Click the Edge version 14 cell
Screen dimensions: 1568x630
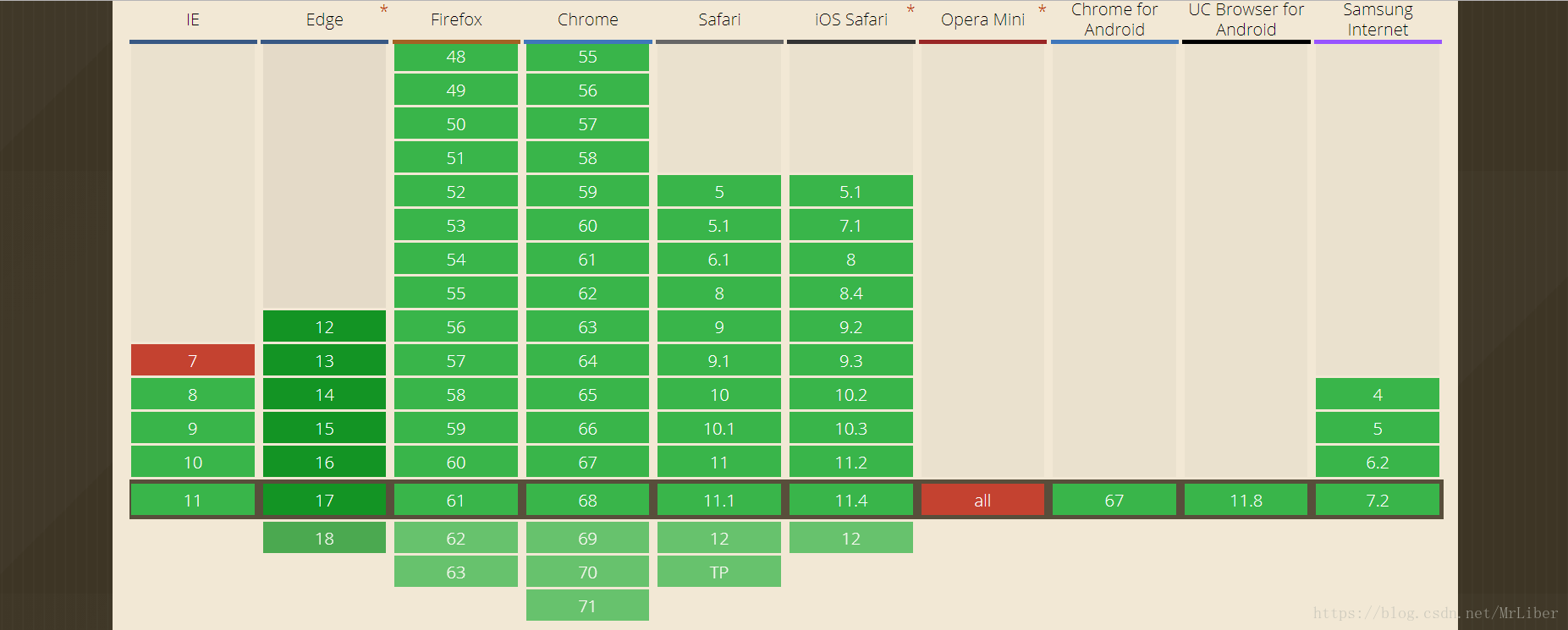[325, 394]
